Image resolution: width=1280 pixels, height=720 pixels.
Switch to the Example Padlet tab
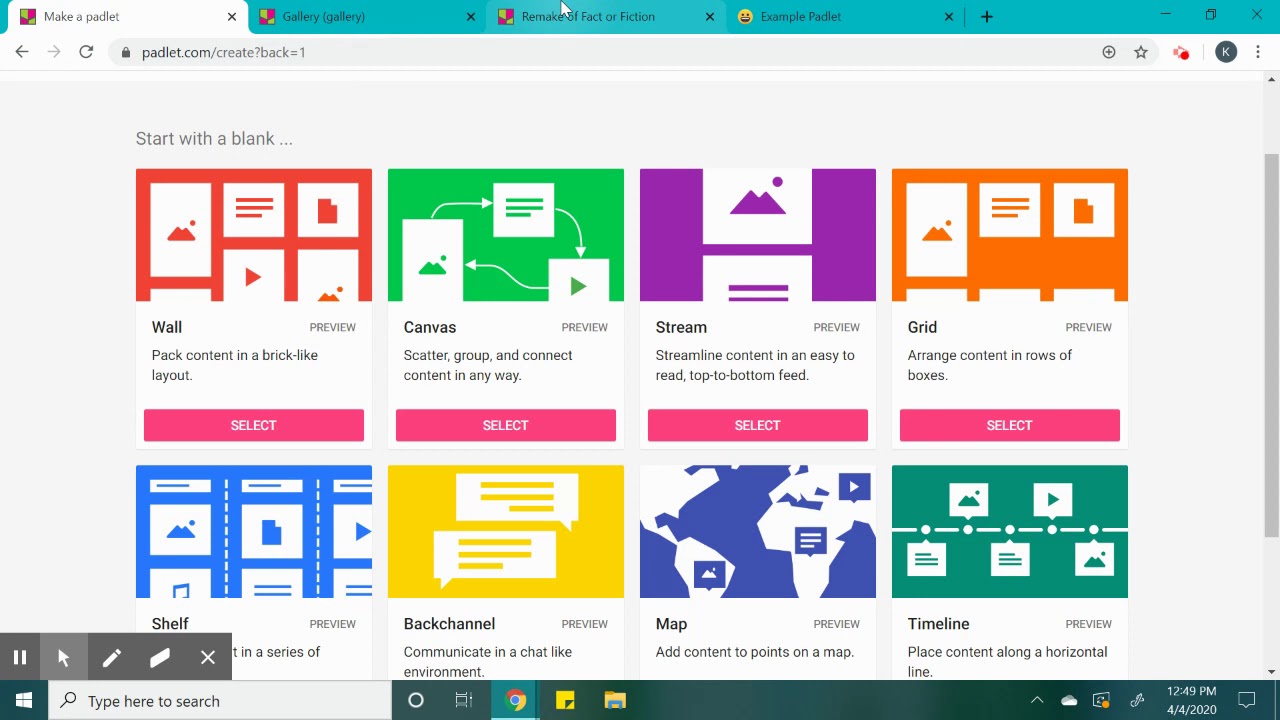(x=843, y=16)
